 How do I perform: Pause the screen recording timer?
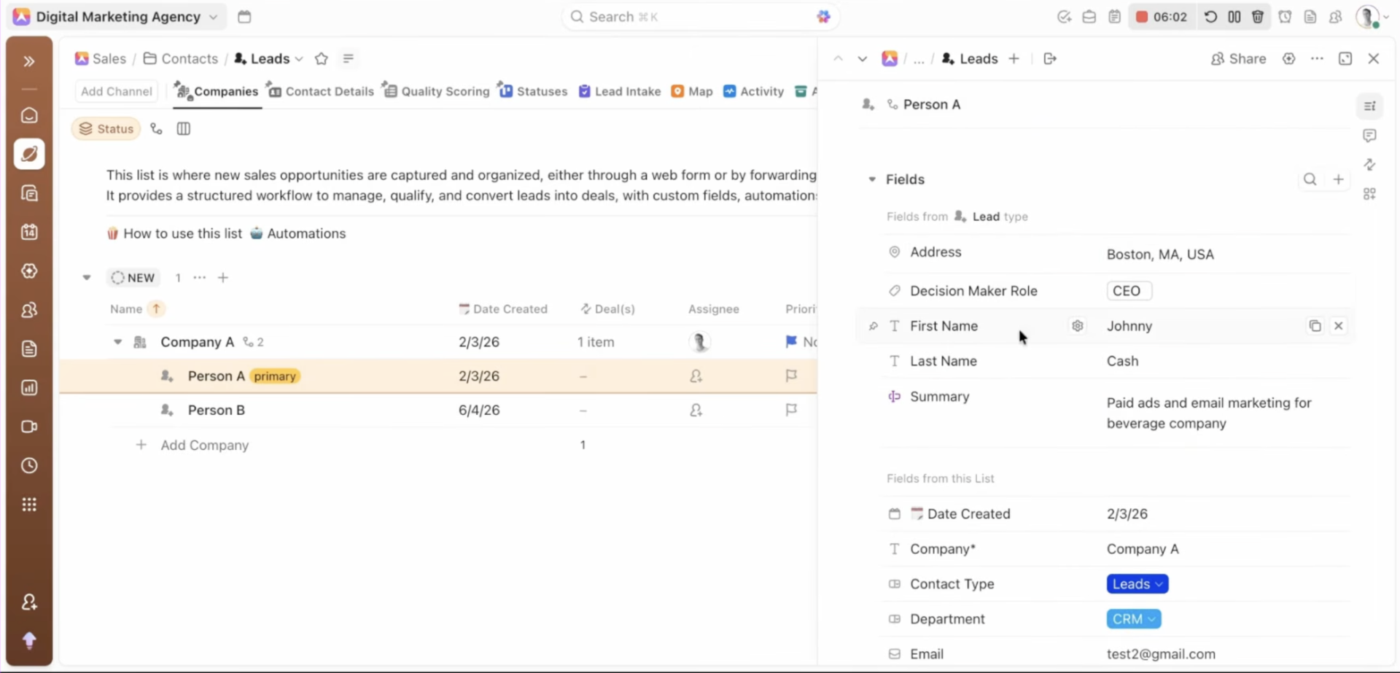coord(1234,17)
